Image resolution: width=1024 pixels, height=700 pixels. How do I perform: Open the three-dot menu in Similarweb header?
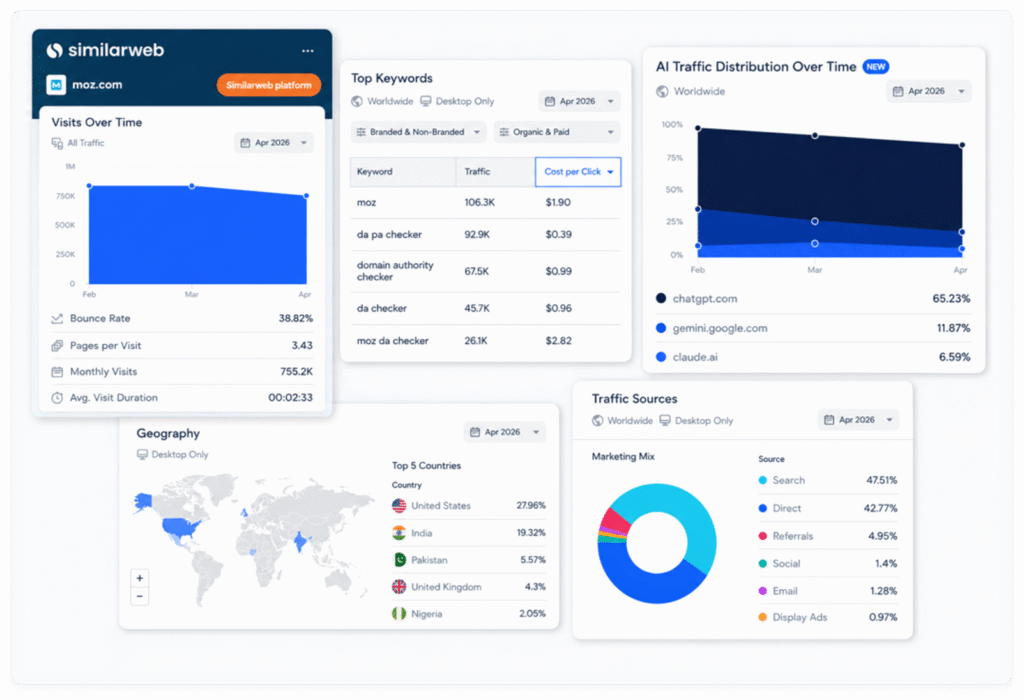click(308, 50)
